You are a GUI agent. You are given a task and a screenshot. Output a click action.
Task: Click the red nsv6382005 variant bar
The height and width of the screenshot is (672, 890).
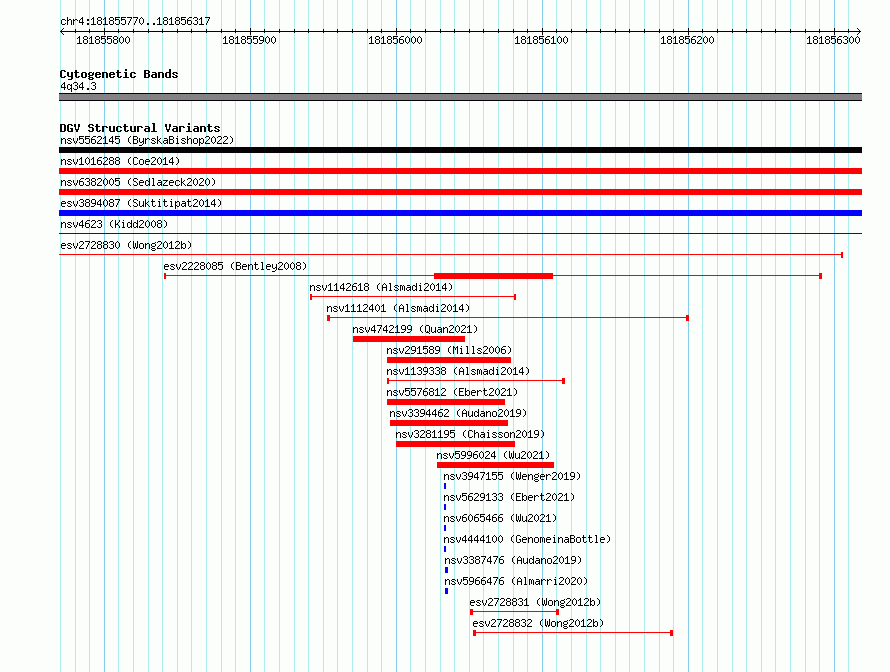coord(460,192)
